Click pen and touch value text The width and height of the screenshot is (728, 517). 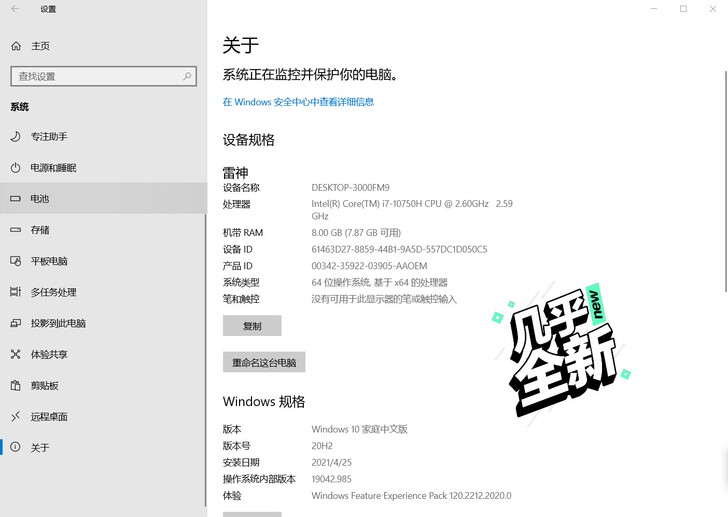[384, 299]
